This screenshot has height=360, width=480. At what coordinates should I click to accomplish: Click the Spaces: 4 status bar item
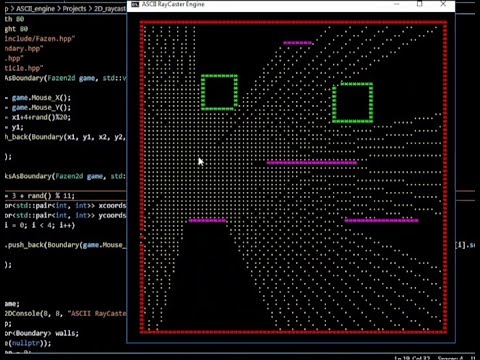tap(450, 358)
